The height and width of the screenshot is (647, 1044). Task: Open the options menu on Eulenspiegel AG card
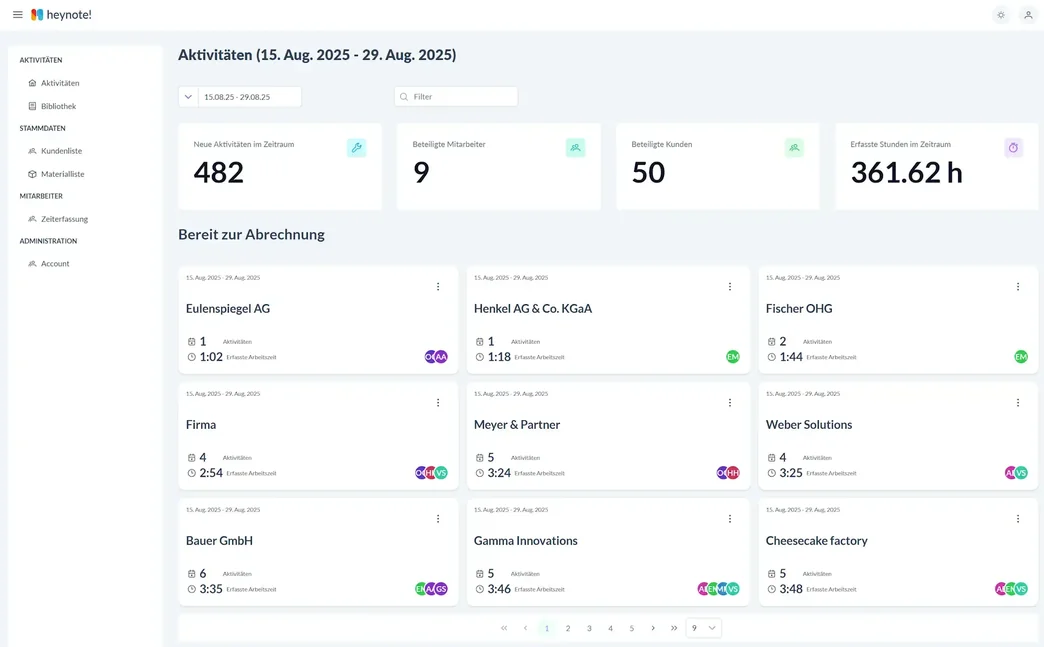click(437, 286)
